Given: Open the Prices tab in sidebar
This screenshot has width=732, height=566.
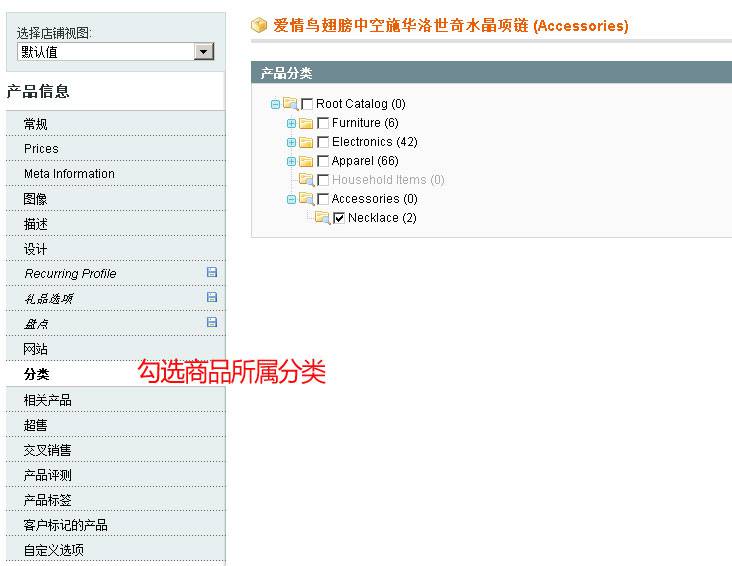Looking at the screenshot, I should tap(42, 149).
